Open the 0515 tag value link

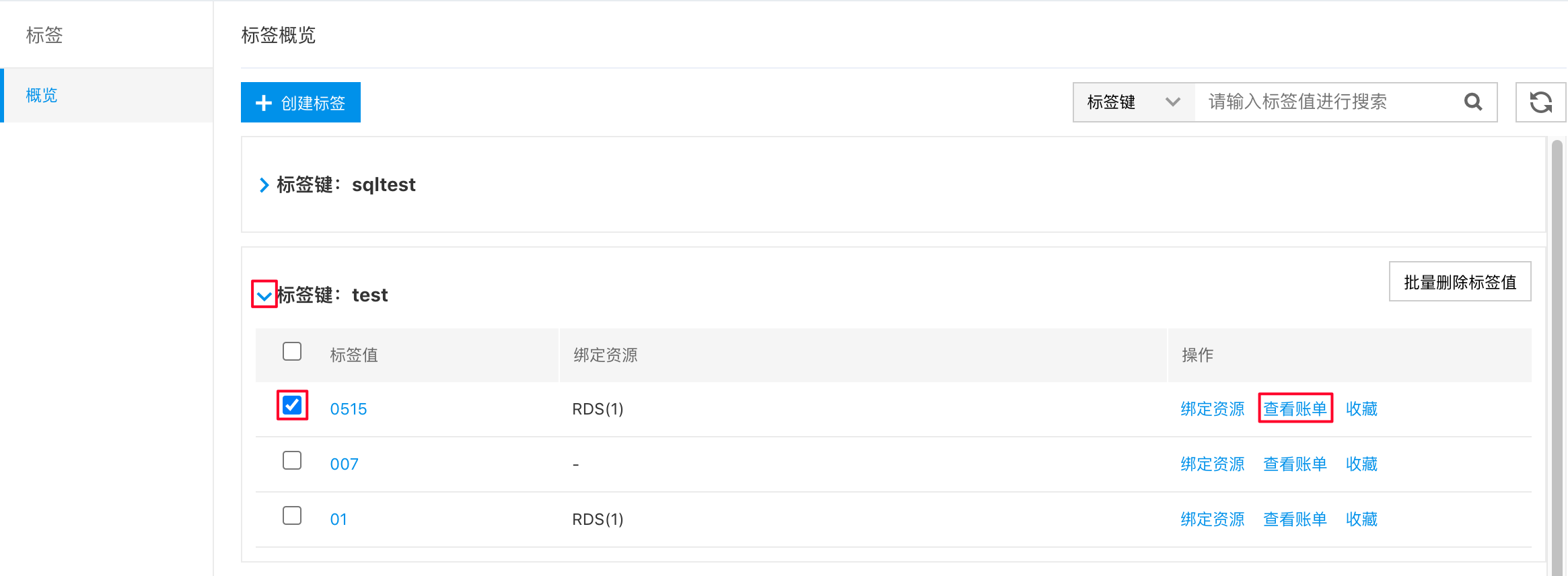pyautogui.click(x=349, y=409)
